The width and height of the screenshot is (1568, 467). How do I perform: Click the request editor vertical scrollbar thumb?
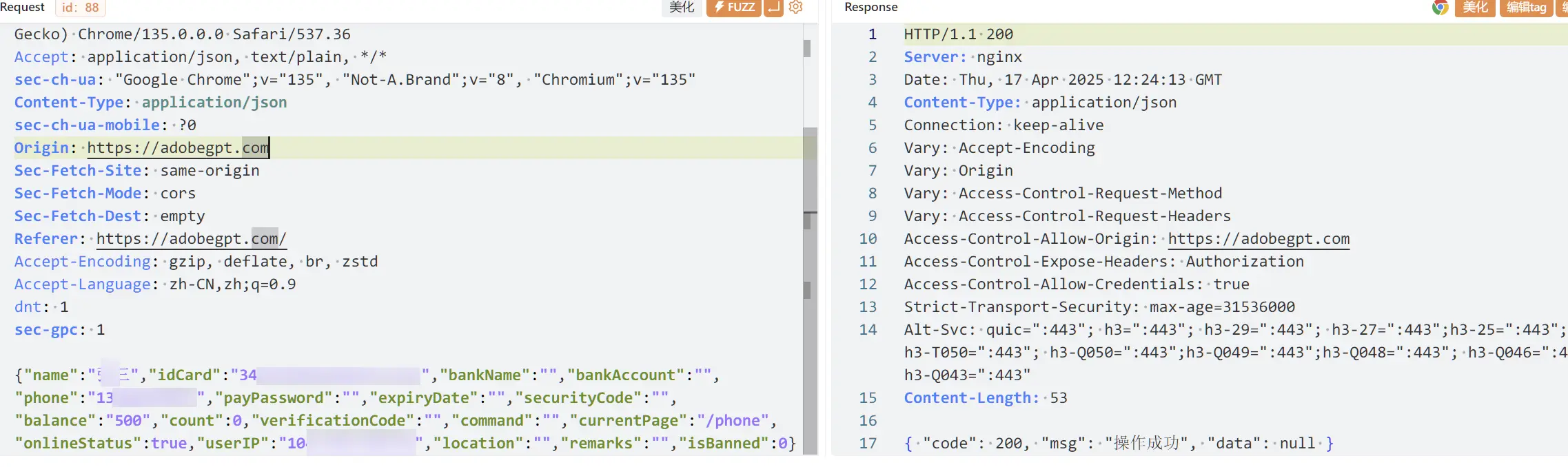810,172
